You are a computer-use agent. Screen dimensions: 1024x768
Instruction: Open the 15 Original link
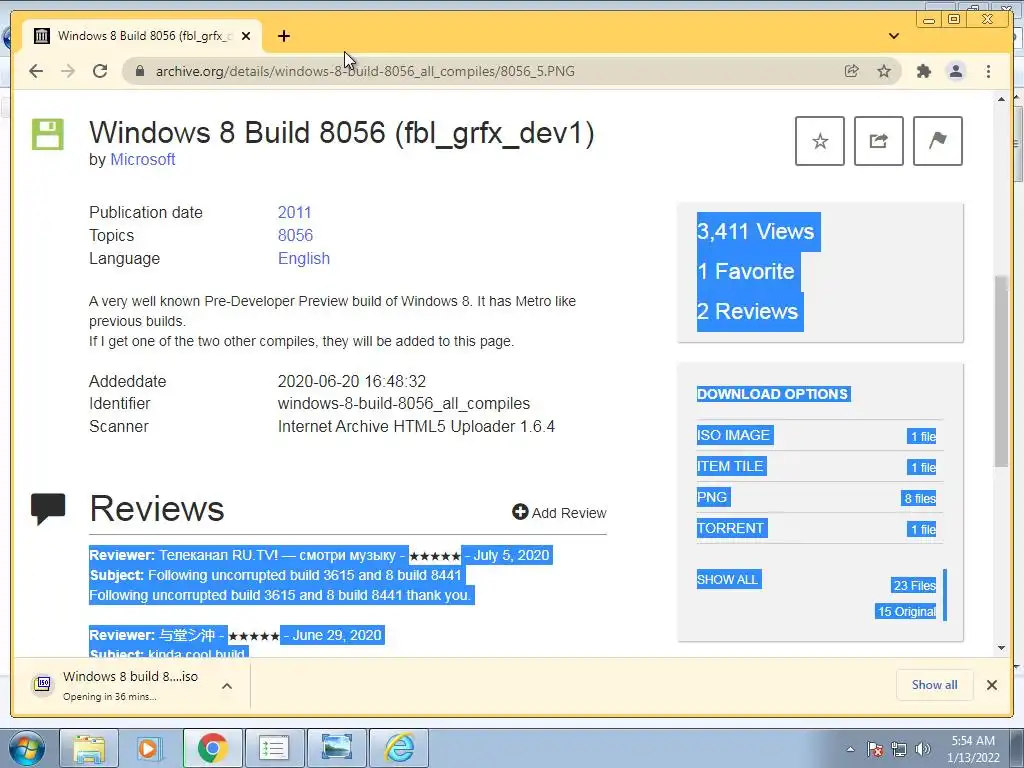click(906, 611)
